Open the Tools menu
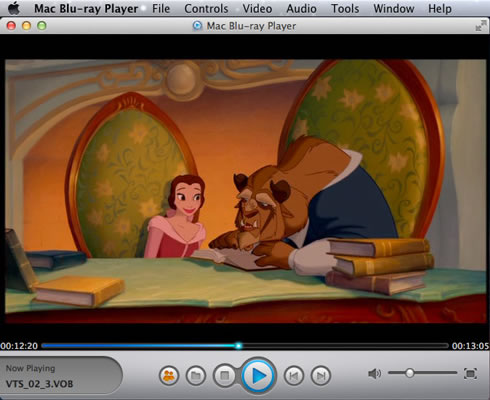This screenshot has width=490, height=400. coord(345,8)
